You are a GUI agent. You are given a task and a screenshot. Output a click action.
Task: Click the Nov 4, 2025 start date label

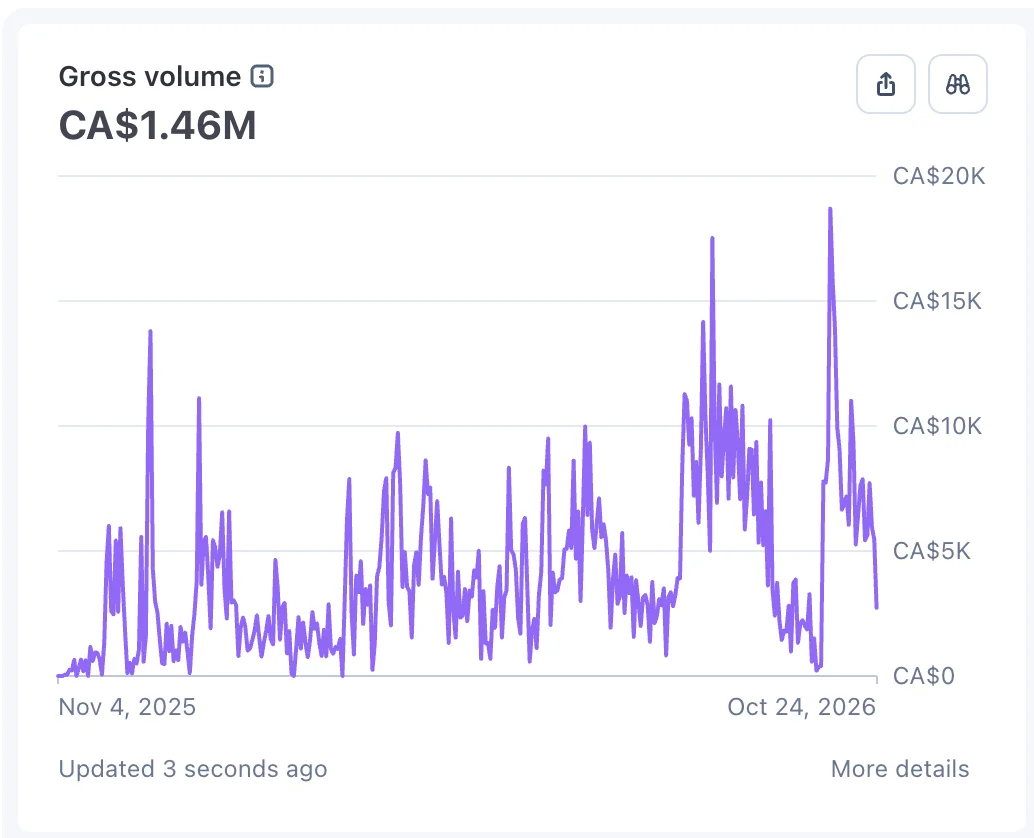pos(127,707)
